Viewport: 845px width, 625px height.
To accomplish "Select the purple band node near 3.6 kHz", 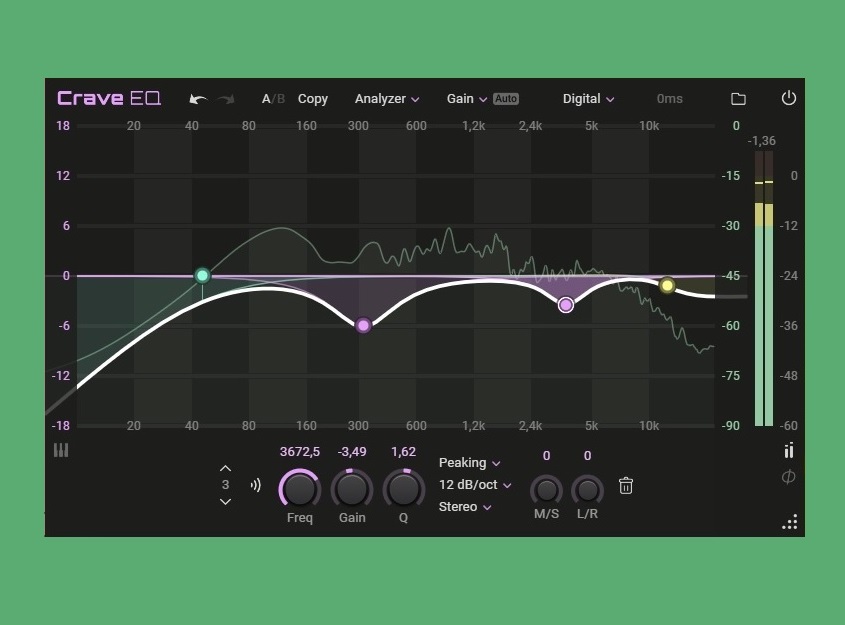I will [x=566, y=305].
